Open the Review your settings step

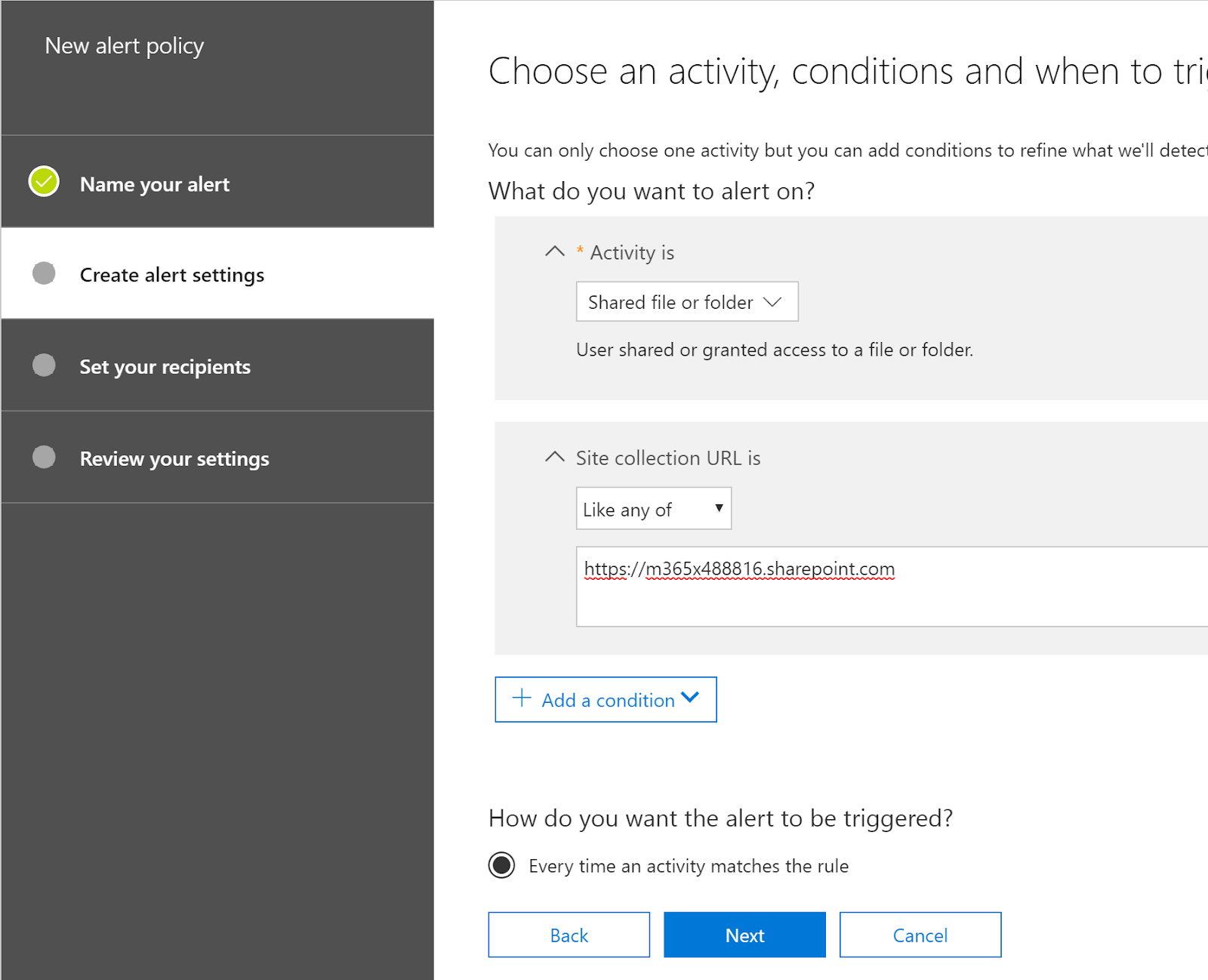pyautogui.click(x=174, y=458)
